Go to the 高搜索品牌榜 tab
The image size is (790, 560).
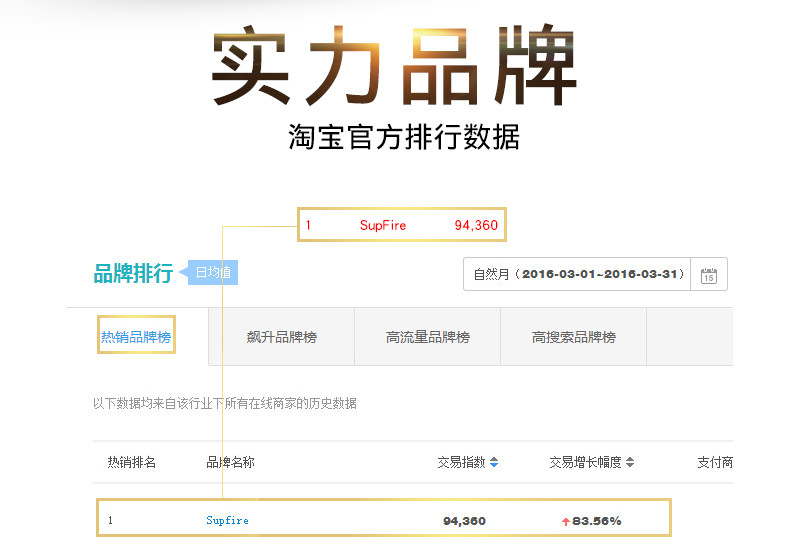(574, 337)
